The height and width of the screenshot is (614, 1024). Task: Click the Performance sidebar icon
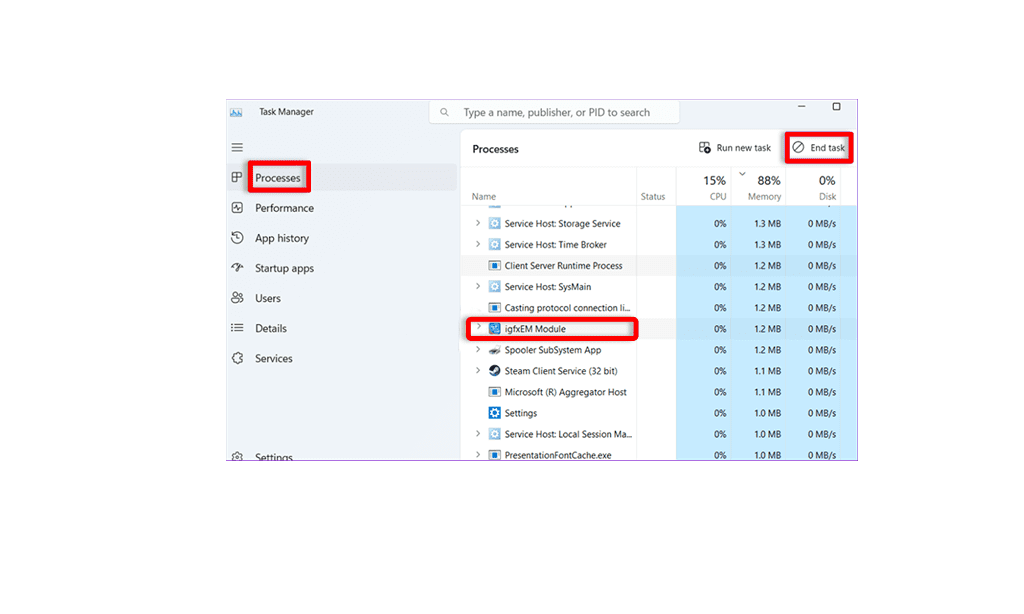pyautogui.click(x=237, y=208)
